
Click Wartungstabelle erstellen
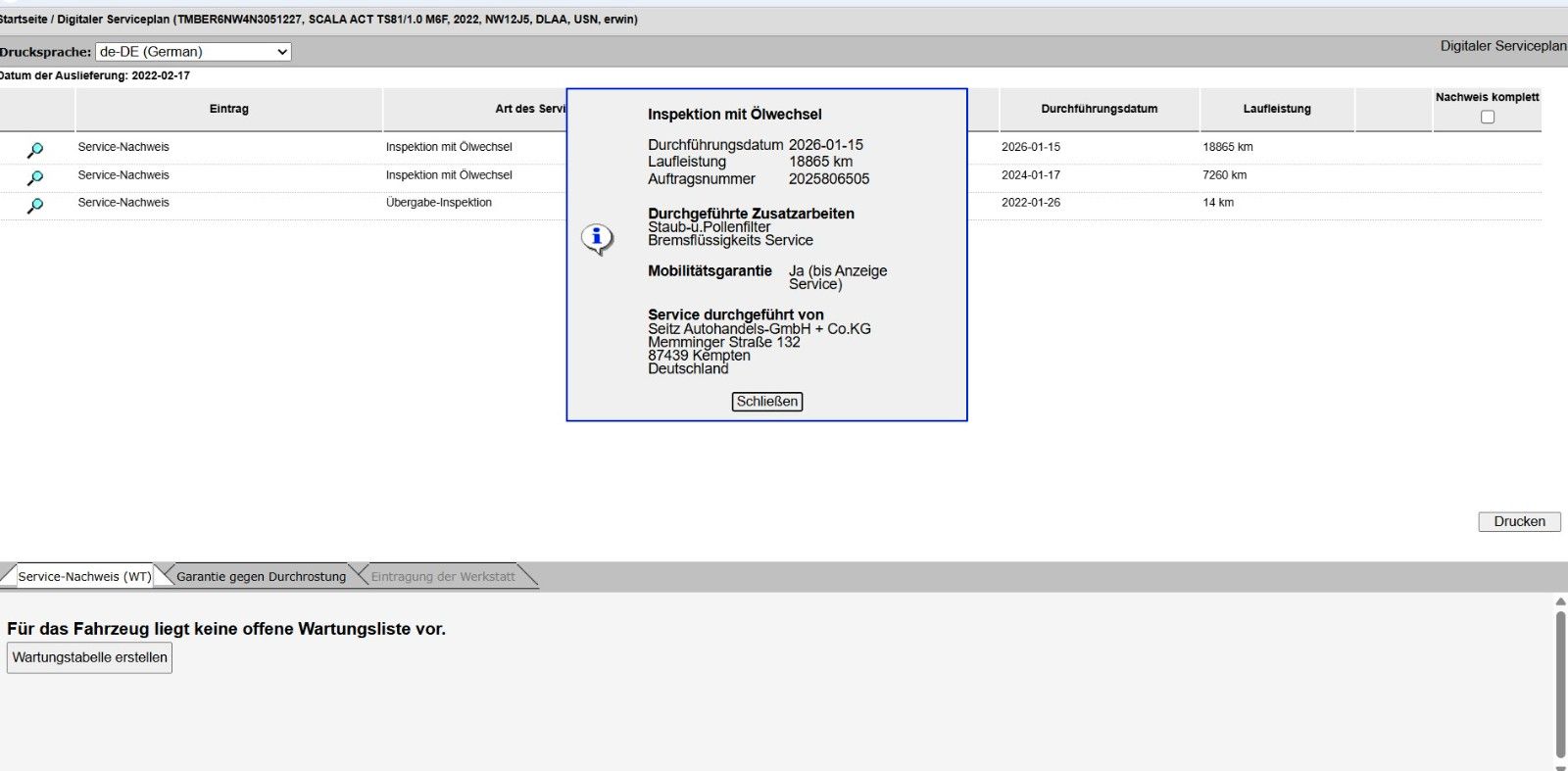[89, 657]
